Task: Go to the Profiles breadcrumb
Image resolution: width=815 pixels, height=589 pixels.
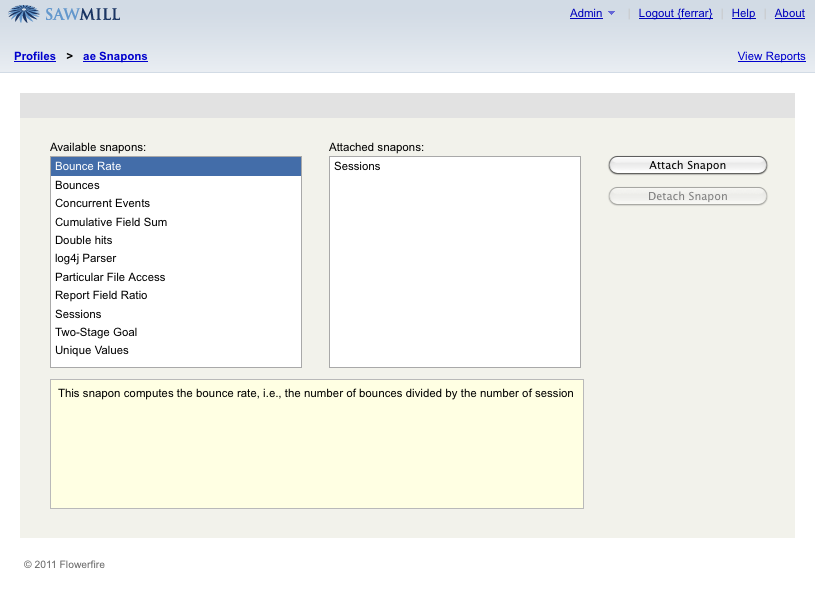Action: [35, 56]
